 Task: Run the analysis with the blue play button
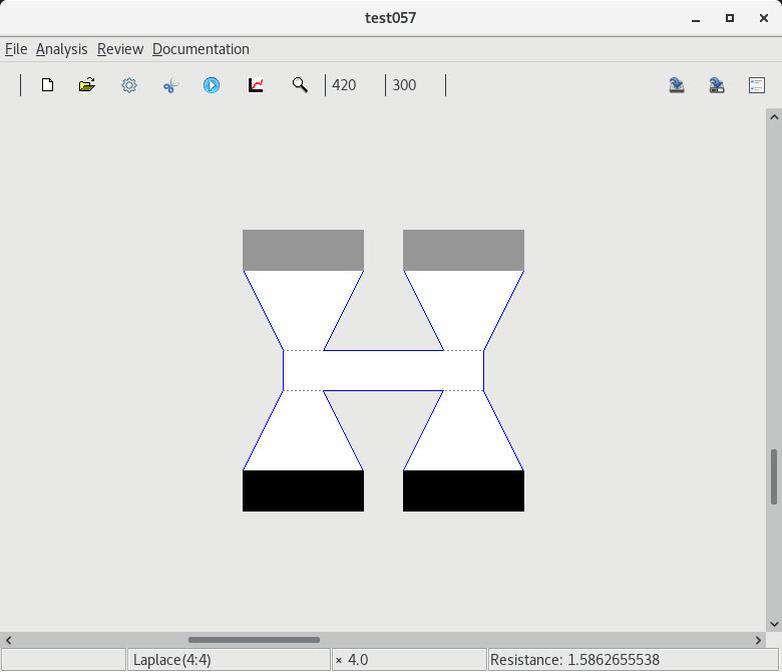point(211,85)
